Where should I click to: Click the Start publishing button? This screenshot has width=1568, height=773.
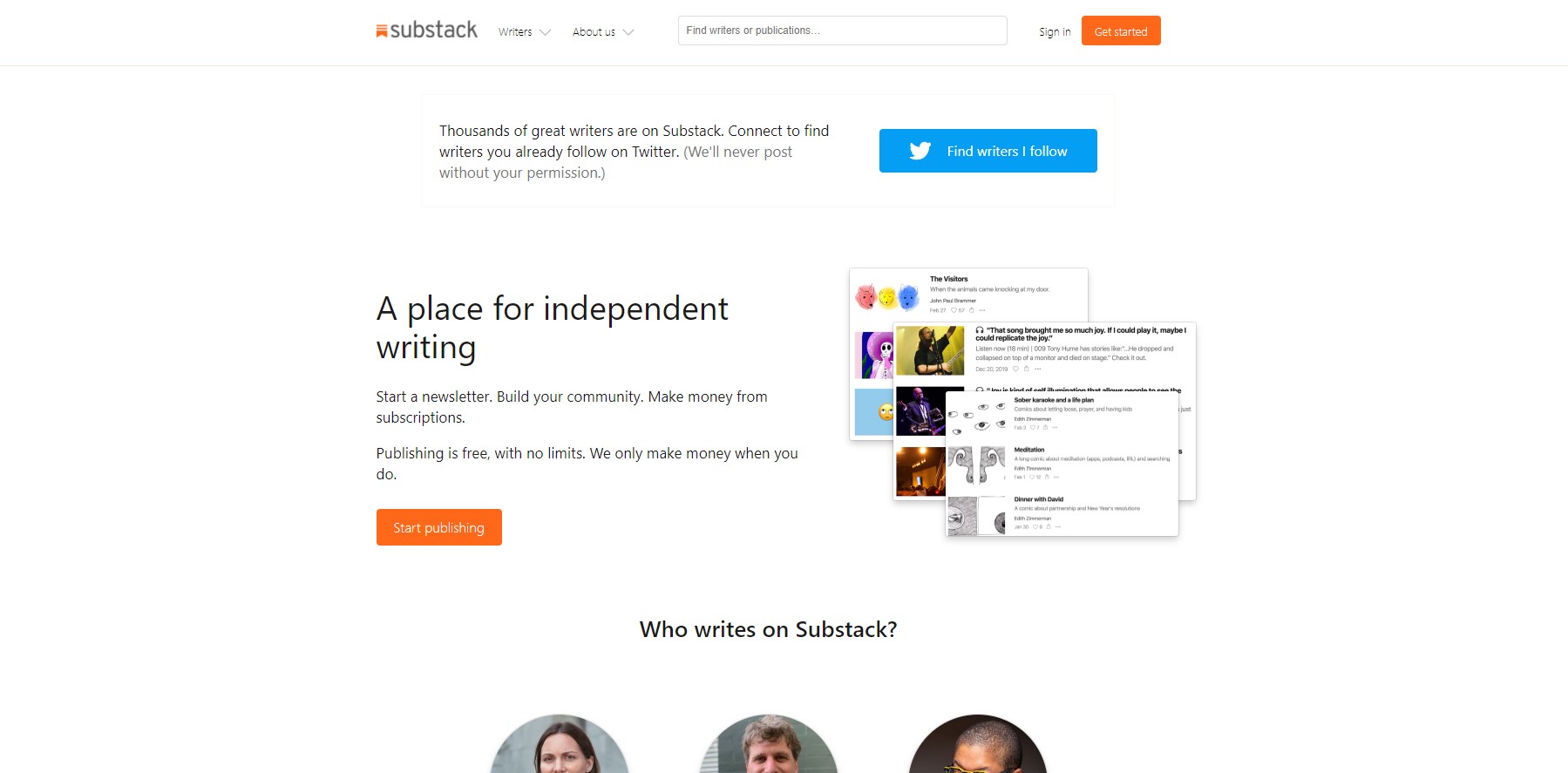pyautogui.click(x=439, y=527)
